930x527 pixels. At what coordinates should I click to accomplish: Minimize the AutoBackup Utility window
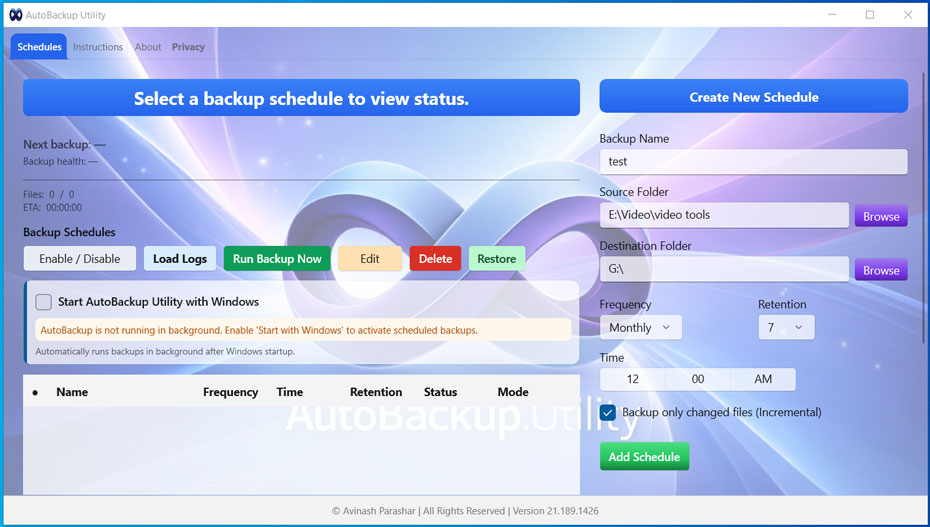pos(833,15)
